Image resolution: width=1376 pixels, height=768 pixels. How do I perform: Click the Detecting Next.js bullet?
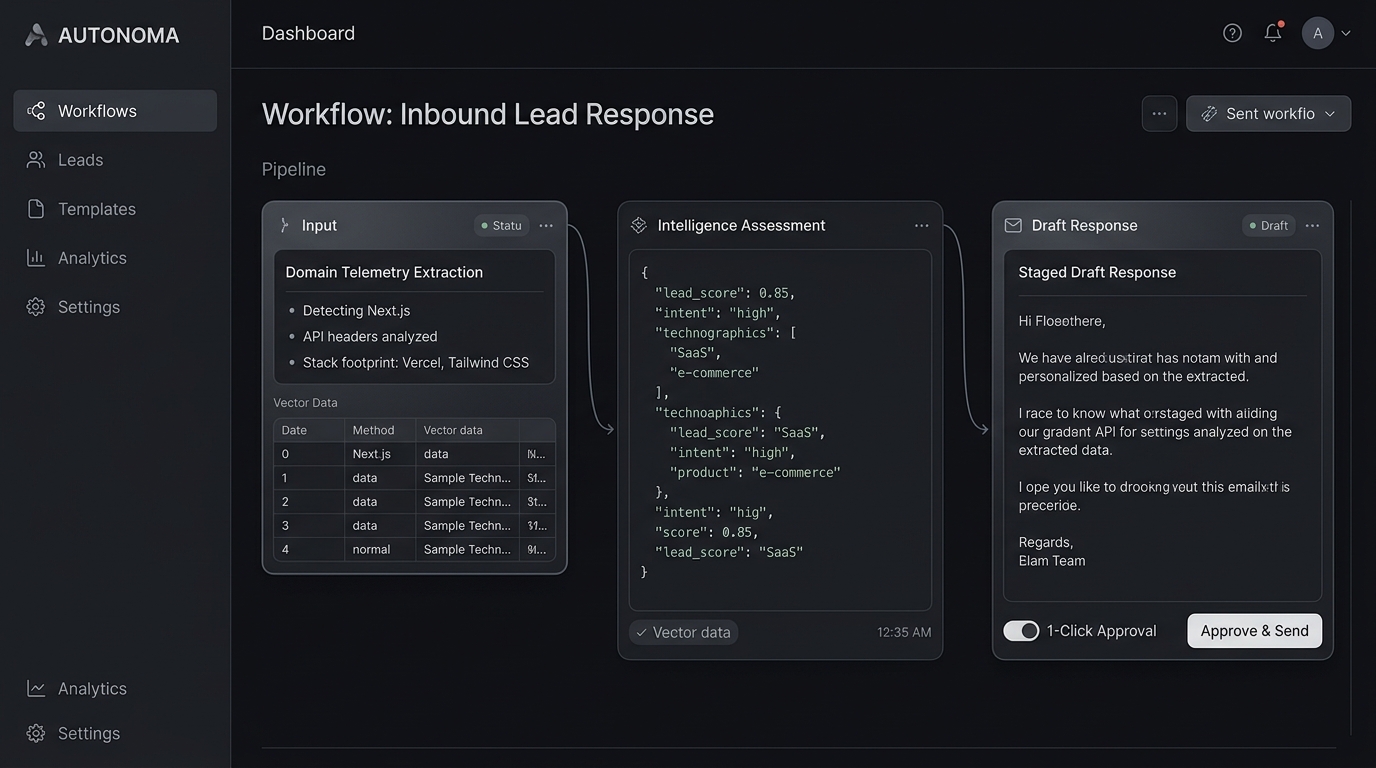tap(356, 311)
